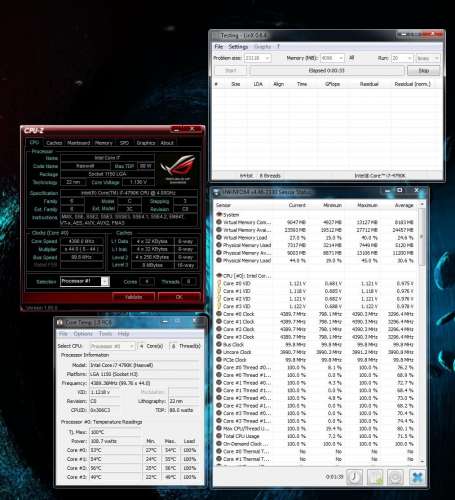Click the clock reset icon in HWiNFO toolbar
455x500 pixels.
[354, 477]
